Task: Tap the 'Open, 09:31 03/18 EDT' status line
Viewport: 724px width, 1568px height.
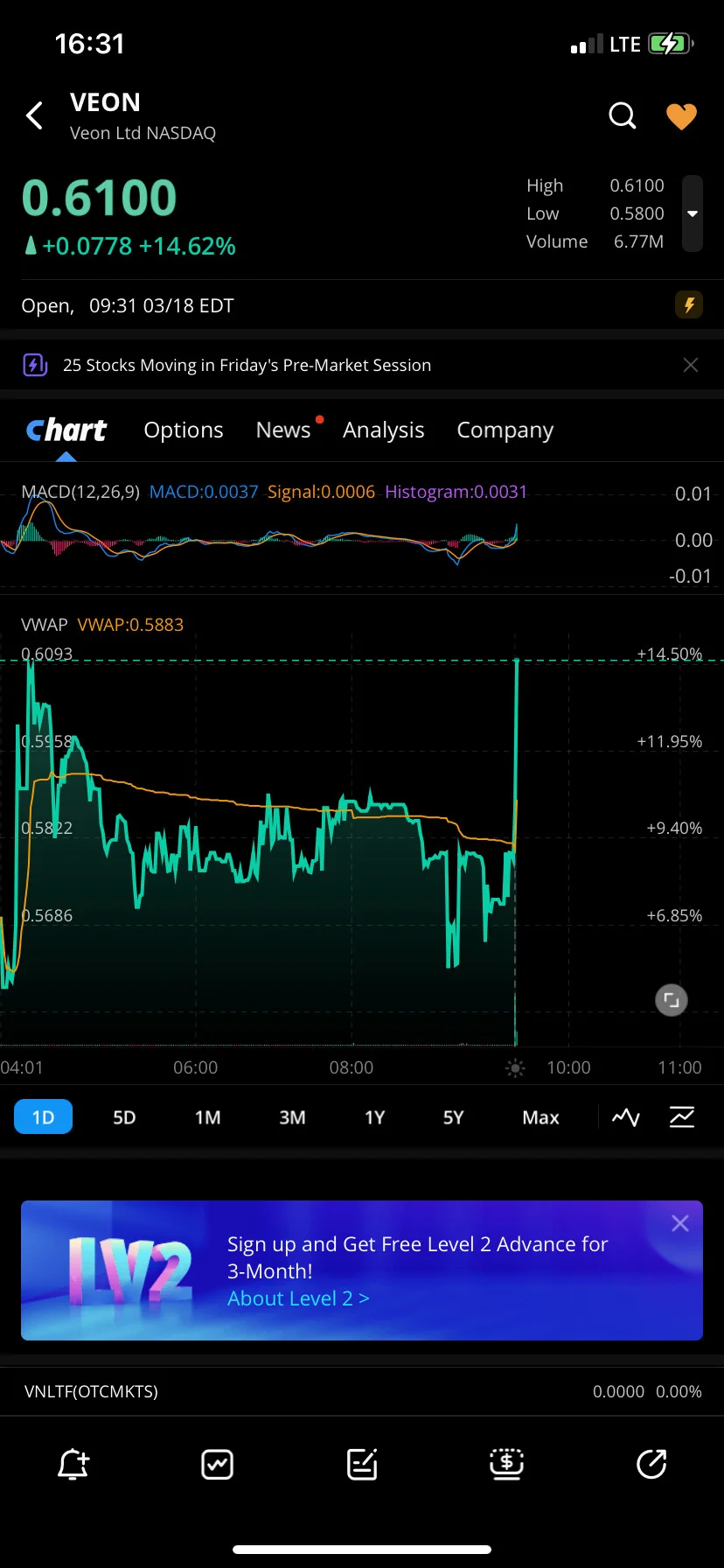Action: [x=128, y=305]
